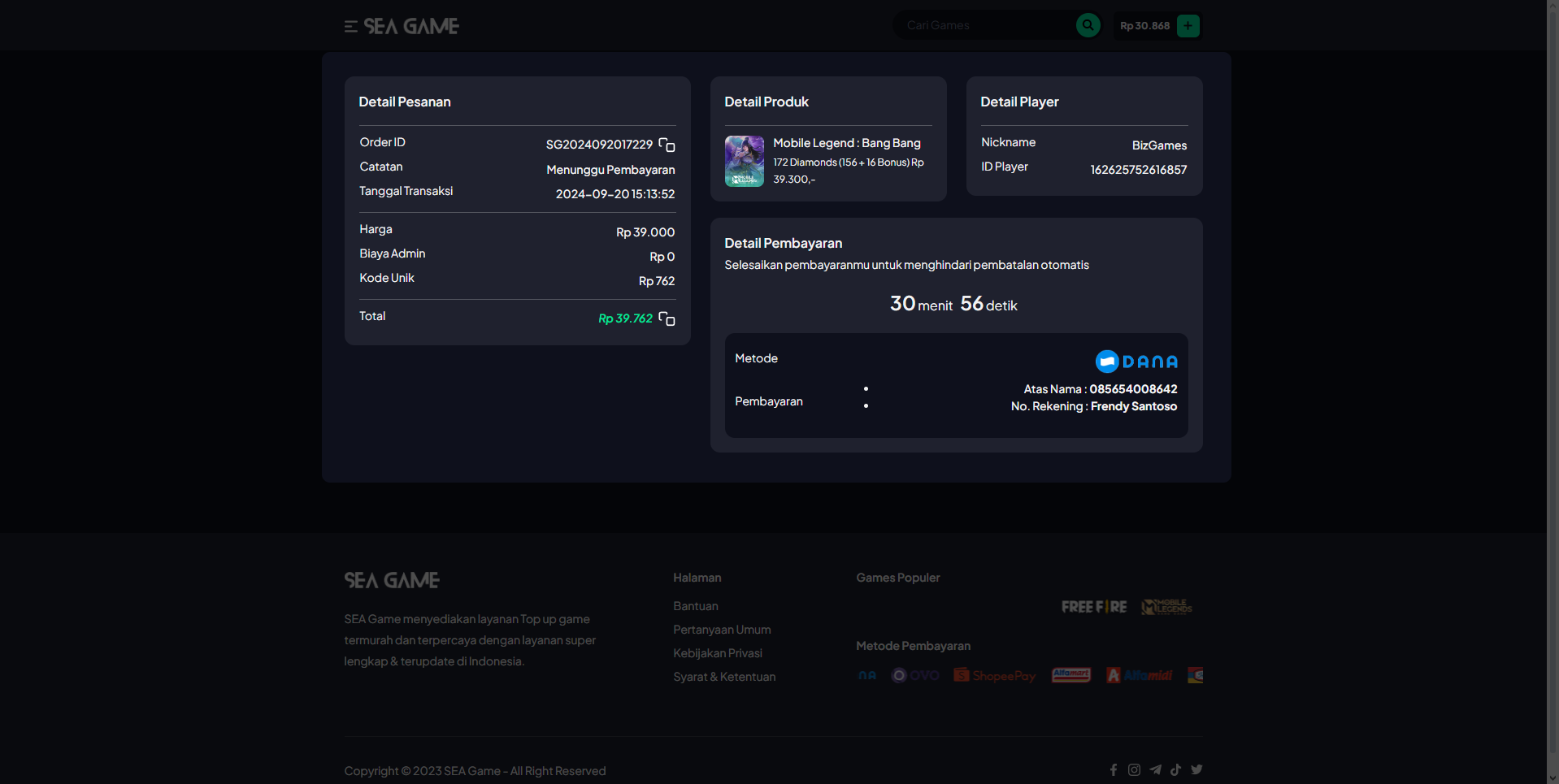Copy the Order ID SG2024092017229
Screen dimensions: 1559x784
[667, 145]
